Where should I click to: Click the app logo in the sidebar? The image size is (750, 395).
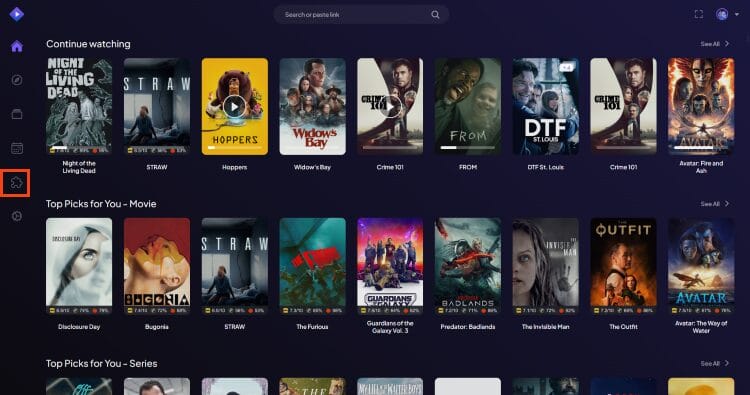17,14
